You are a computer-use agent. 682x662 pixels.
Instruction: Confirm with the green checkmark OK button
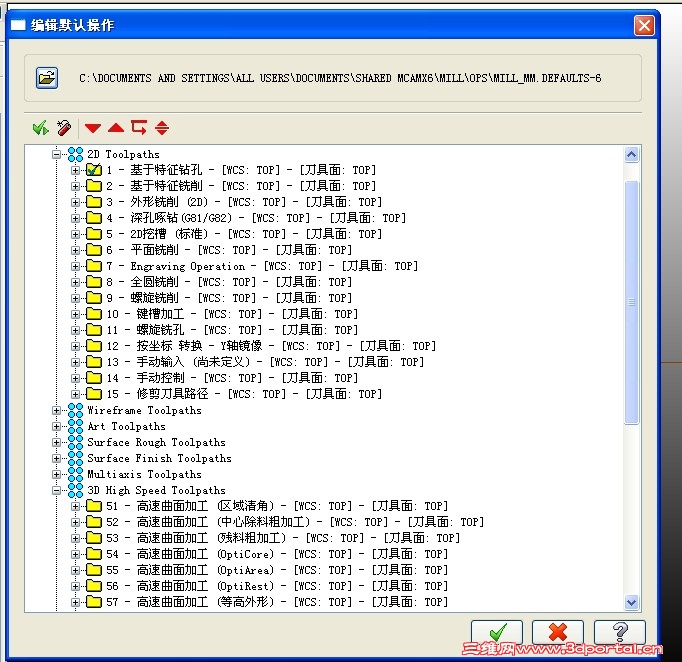tap(497, 632)
